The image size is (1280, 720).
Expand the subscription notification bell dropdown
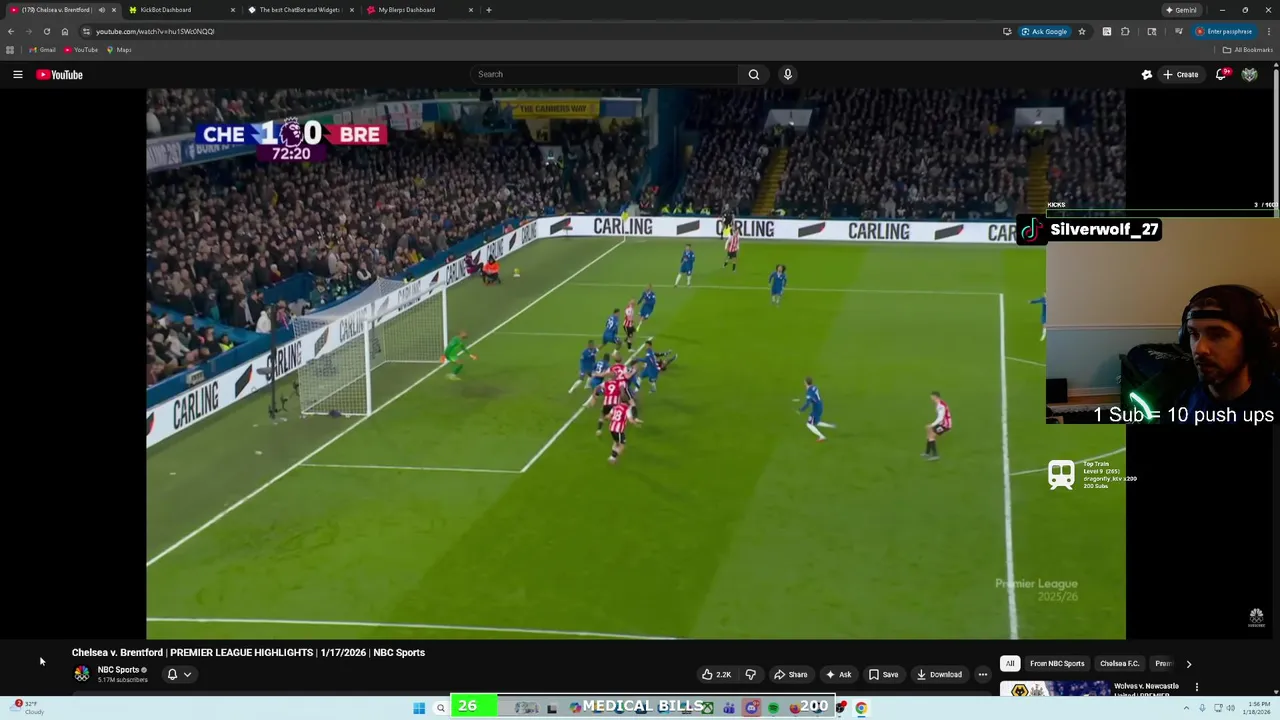point(179,674)
